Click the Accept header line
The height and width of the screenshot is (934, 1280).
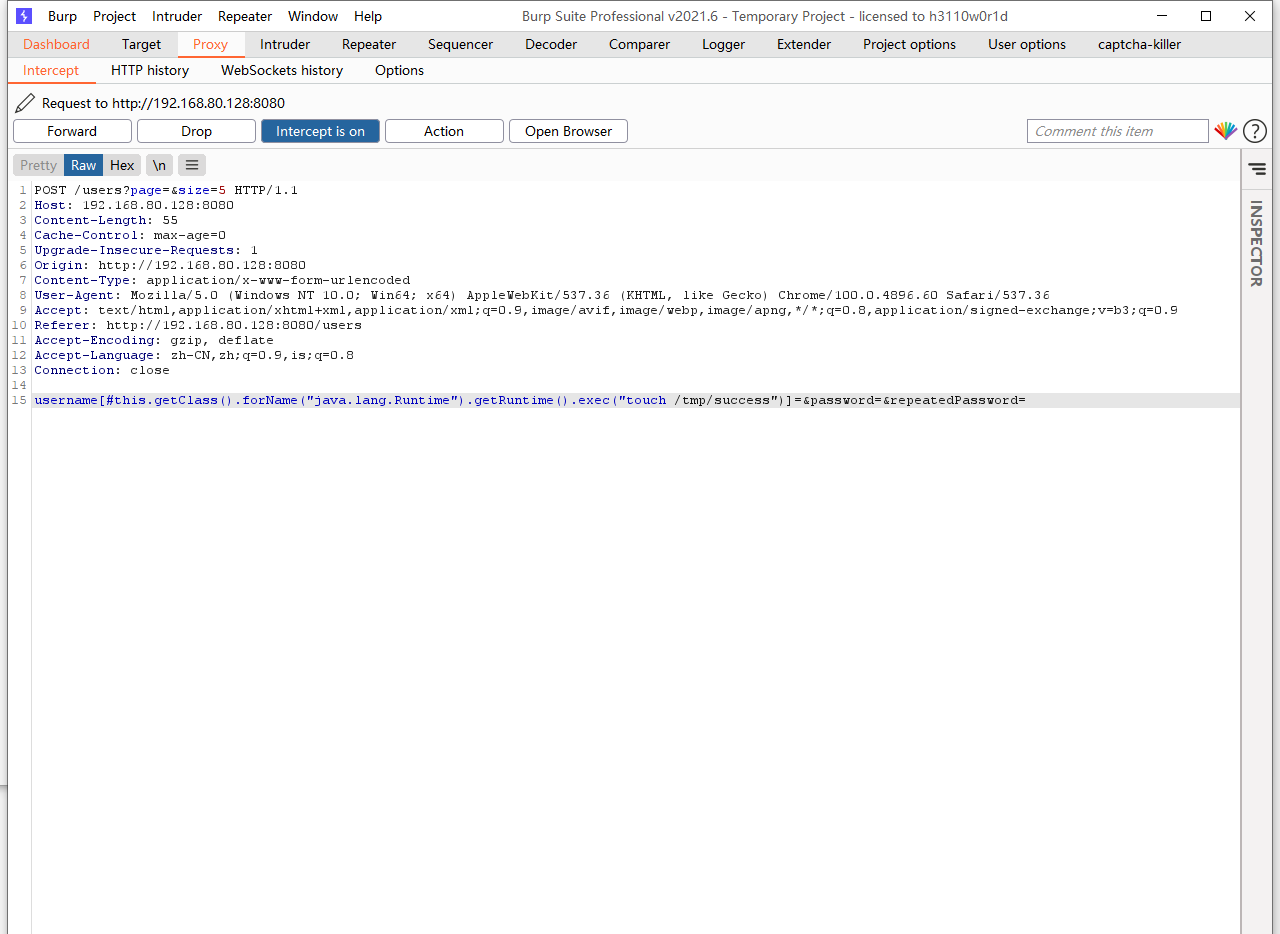point(606,310)
